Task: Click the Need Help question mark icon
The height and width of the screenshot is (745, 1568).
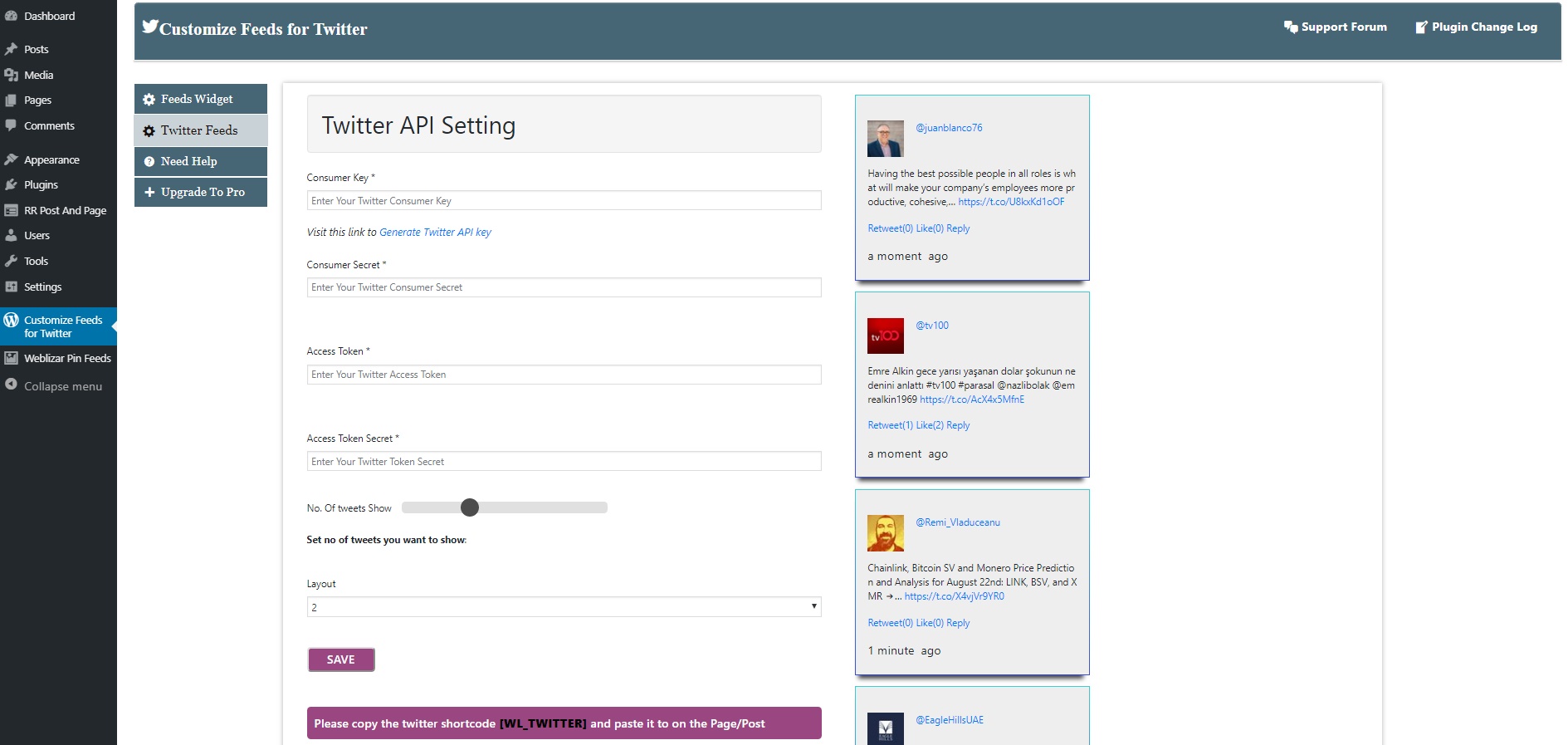Action: 149,162
